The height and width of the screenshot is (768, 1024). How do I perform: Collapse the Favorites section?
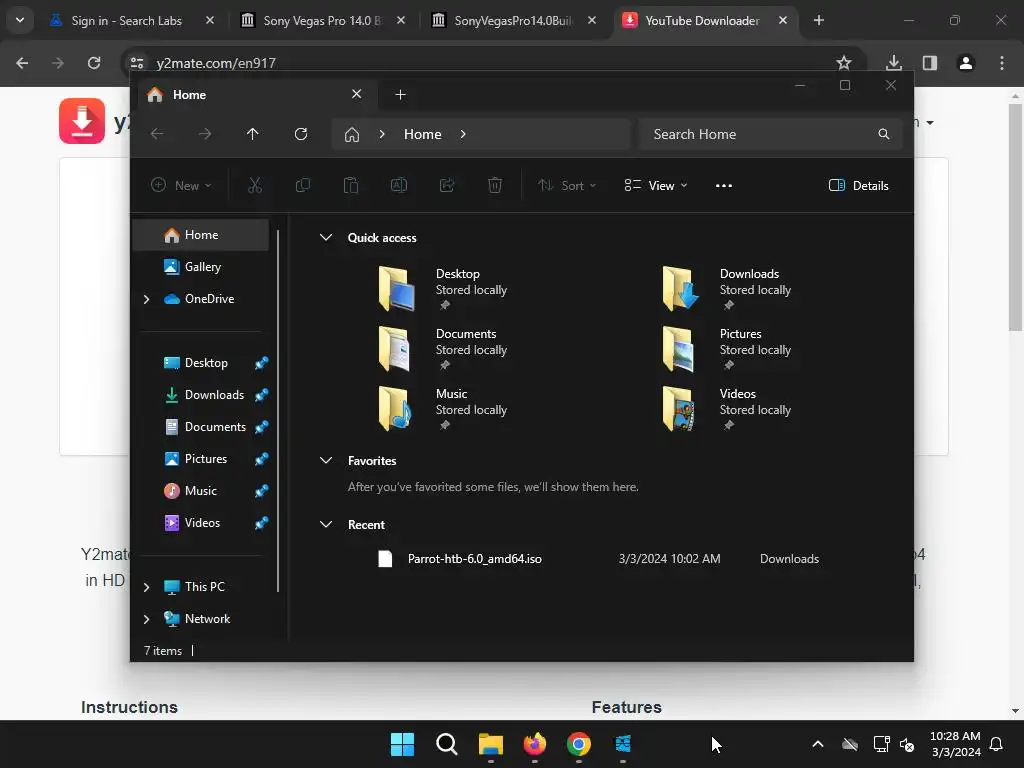(x=326, y=460)
